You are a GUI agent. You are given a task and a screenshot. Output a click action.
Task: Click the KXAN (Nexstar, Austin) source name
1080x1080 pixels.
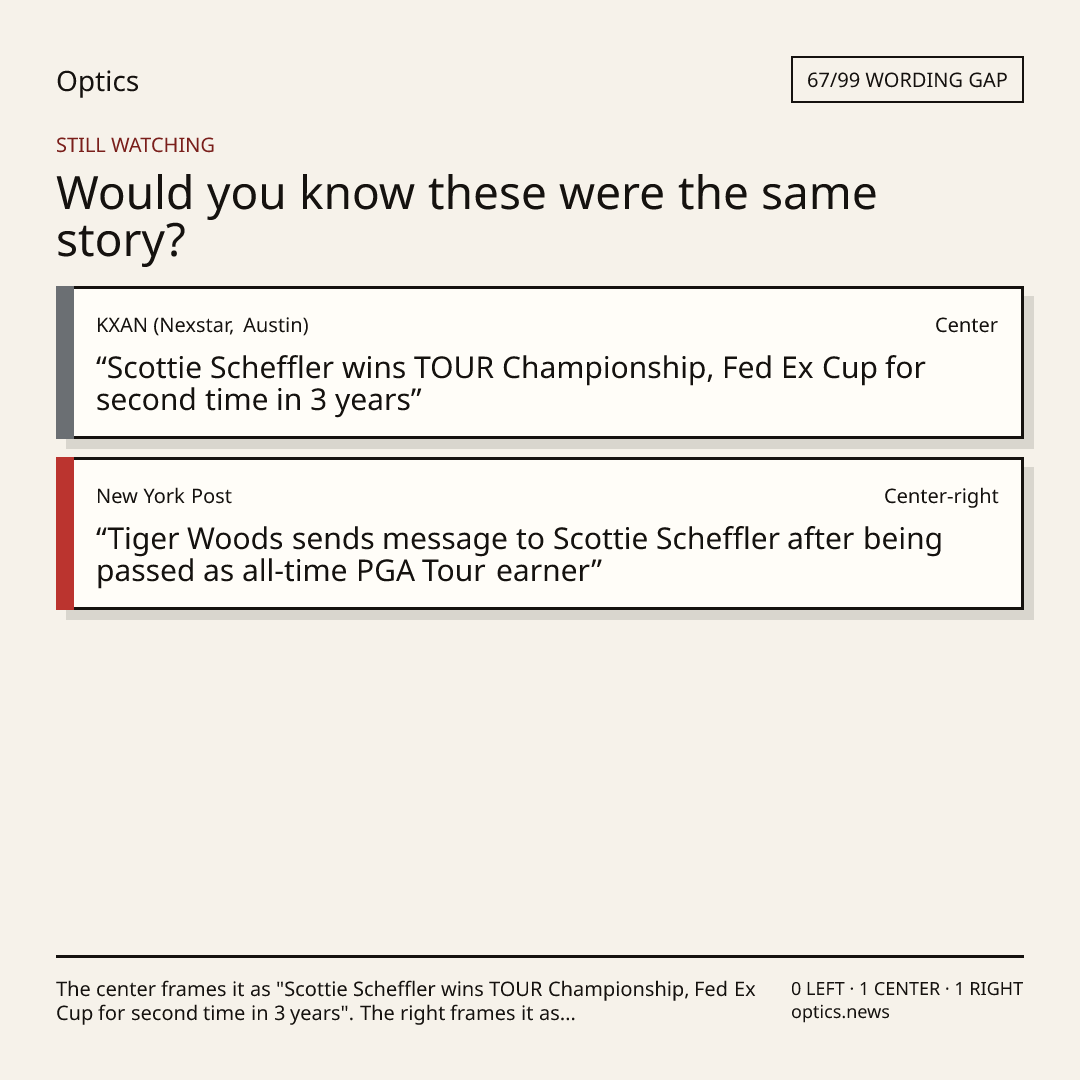click(x=202, y=325)
